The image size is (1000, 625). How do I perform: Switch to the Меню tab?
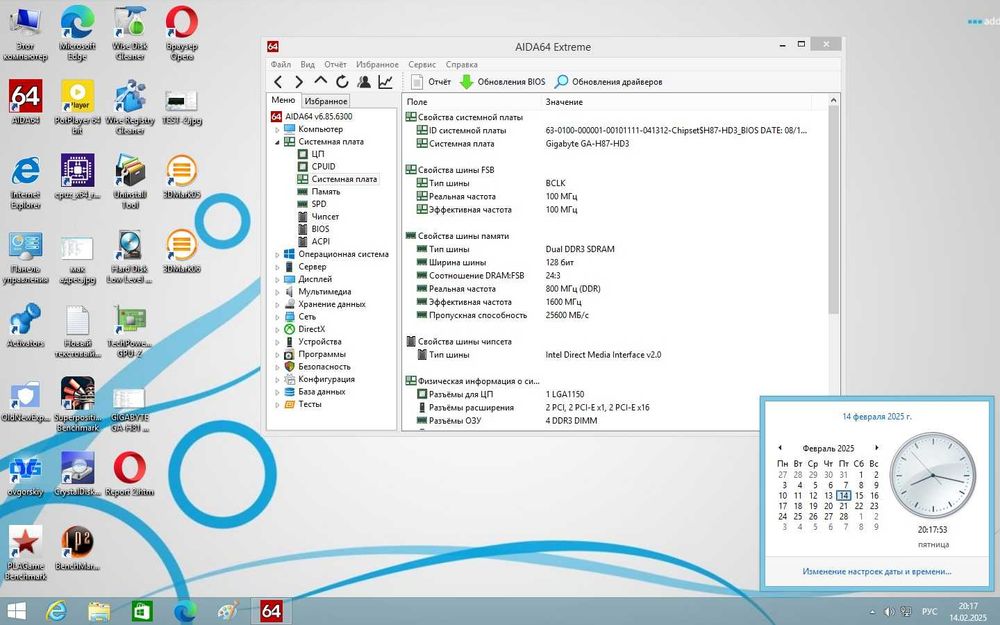[283, 100]
